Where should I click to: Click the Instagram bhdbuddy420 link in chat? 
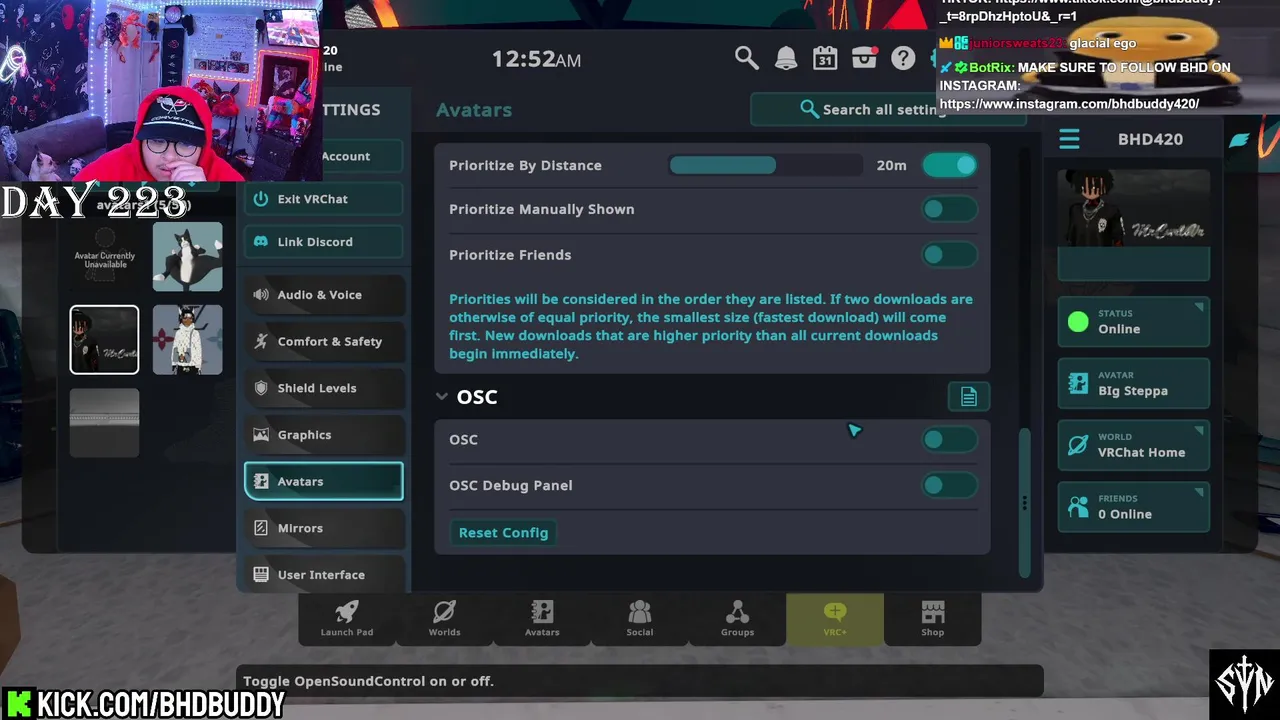[x=1069, y=104]
